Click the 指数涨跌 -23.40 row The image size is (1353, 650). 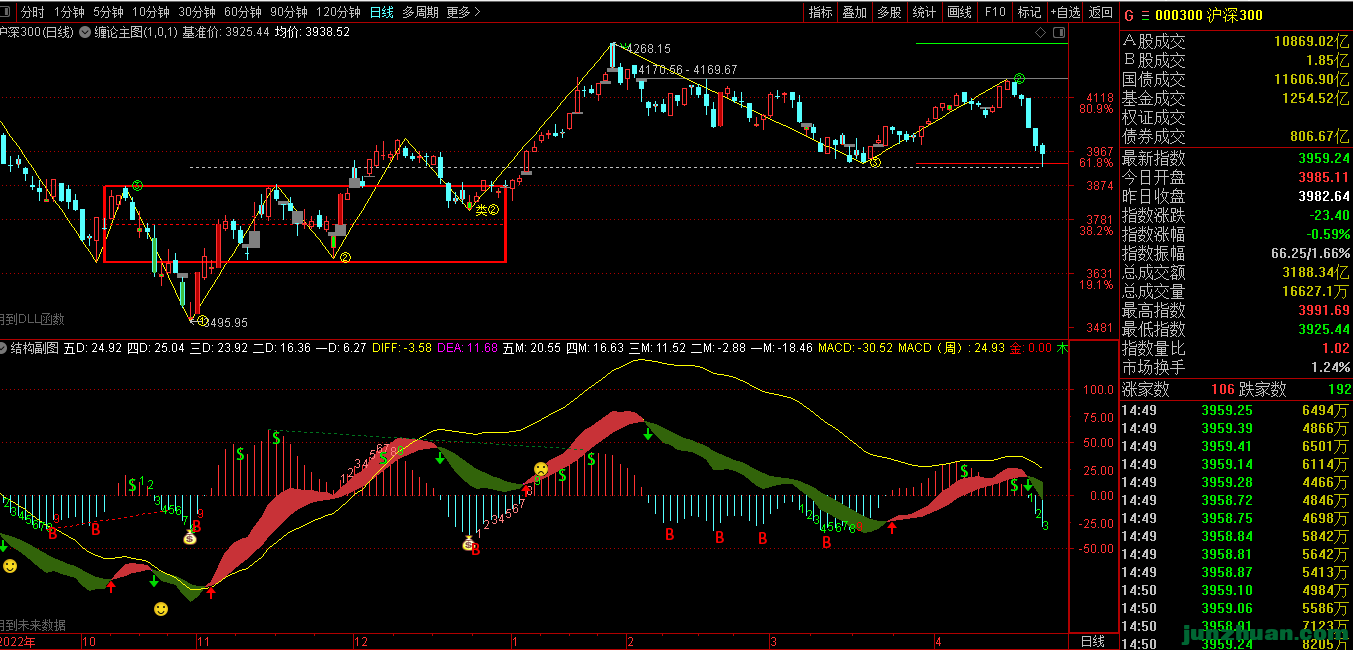point(1235,215)
